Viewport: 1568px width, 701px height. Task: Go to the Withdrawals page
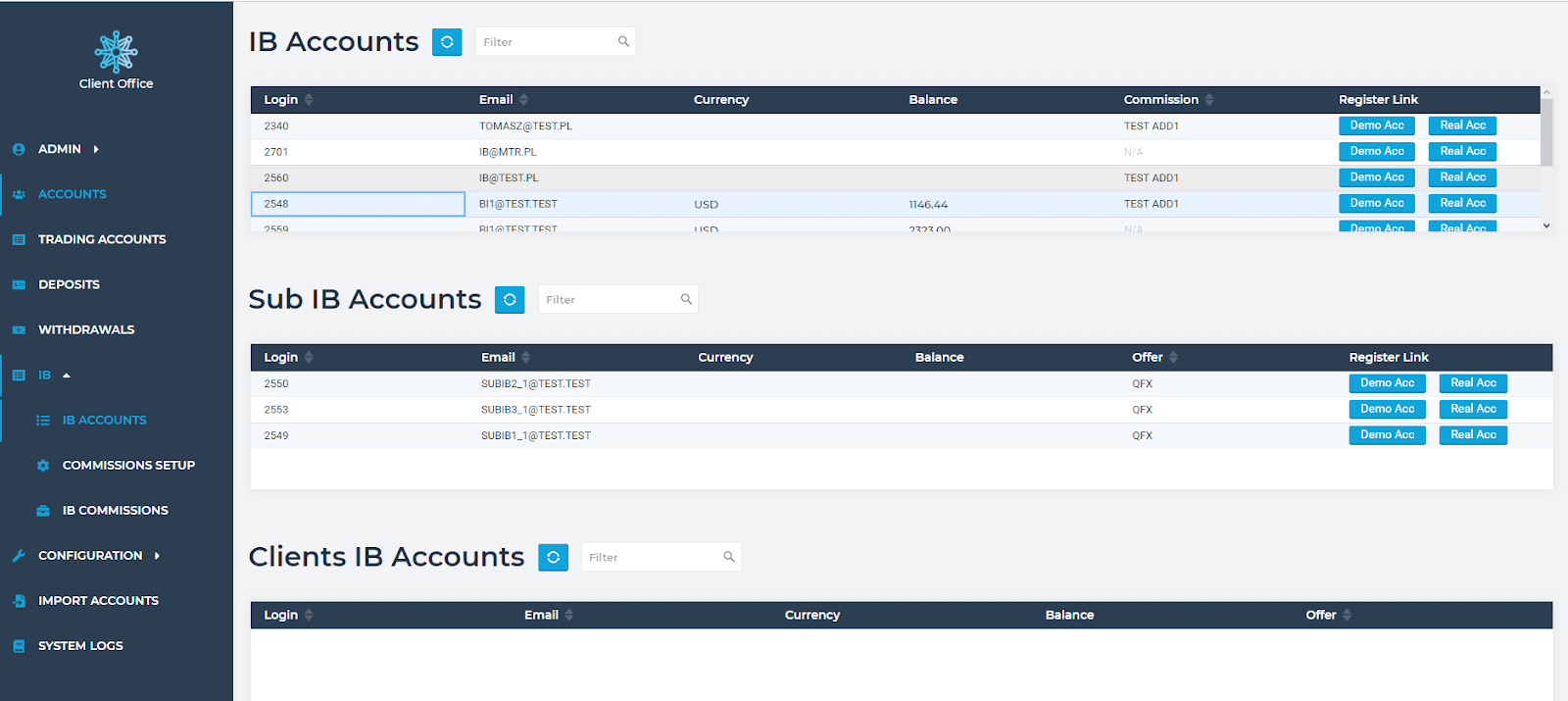86,329
